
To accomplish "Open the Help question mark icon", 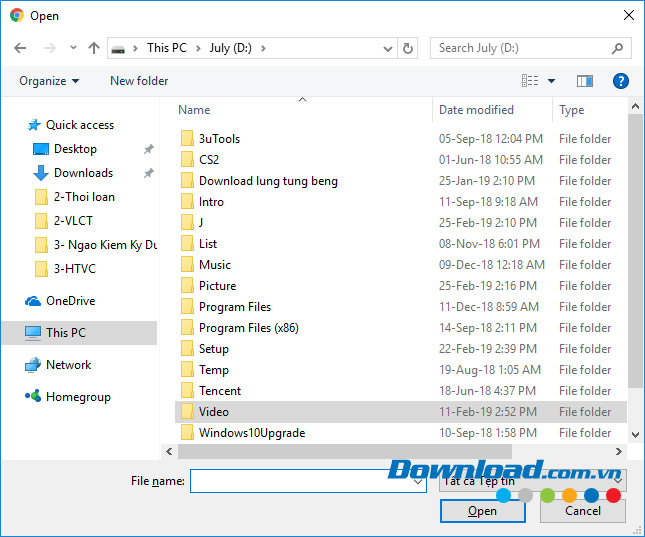I will pyautogui.click(x=620, y=81).
